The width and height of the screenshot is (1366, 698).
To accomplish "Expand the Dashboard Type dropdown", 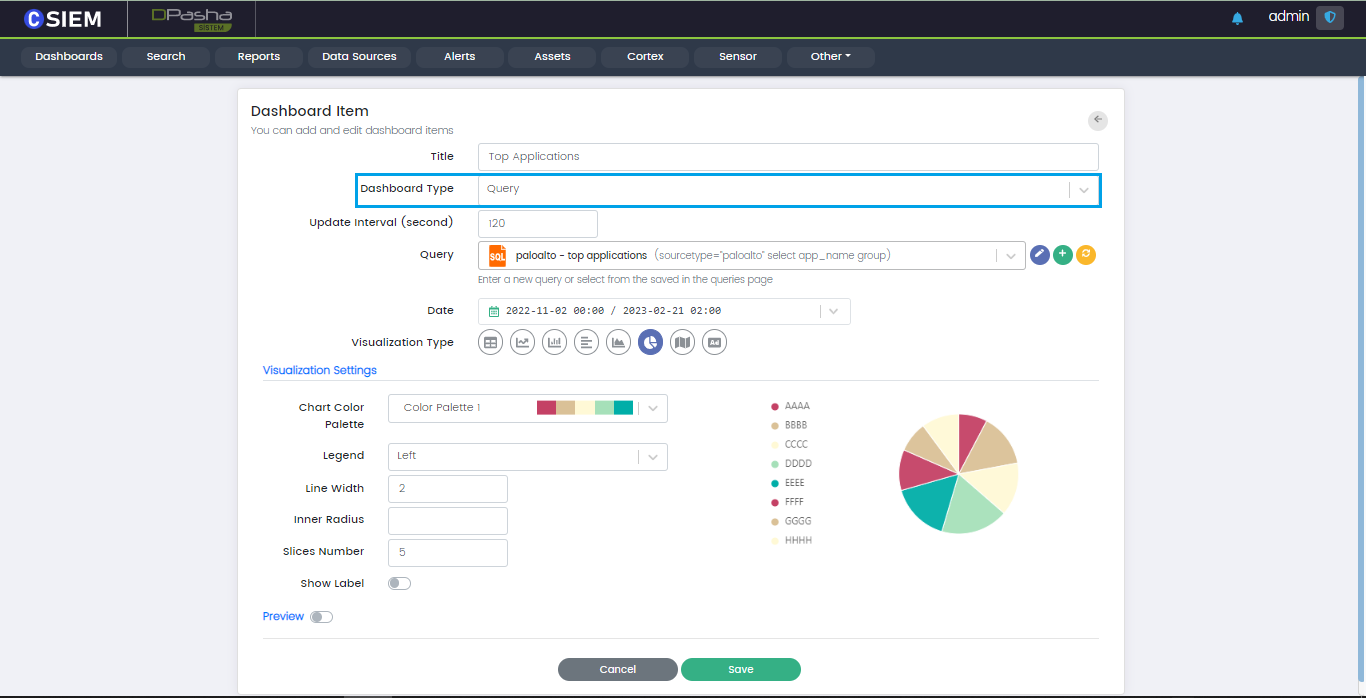I will point(1084,190).
